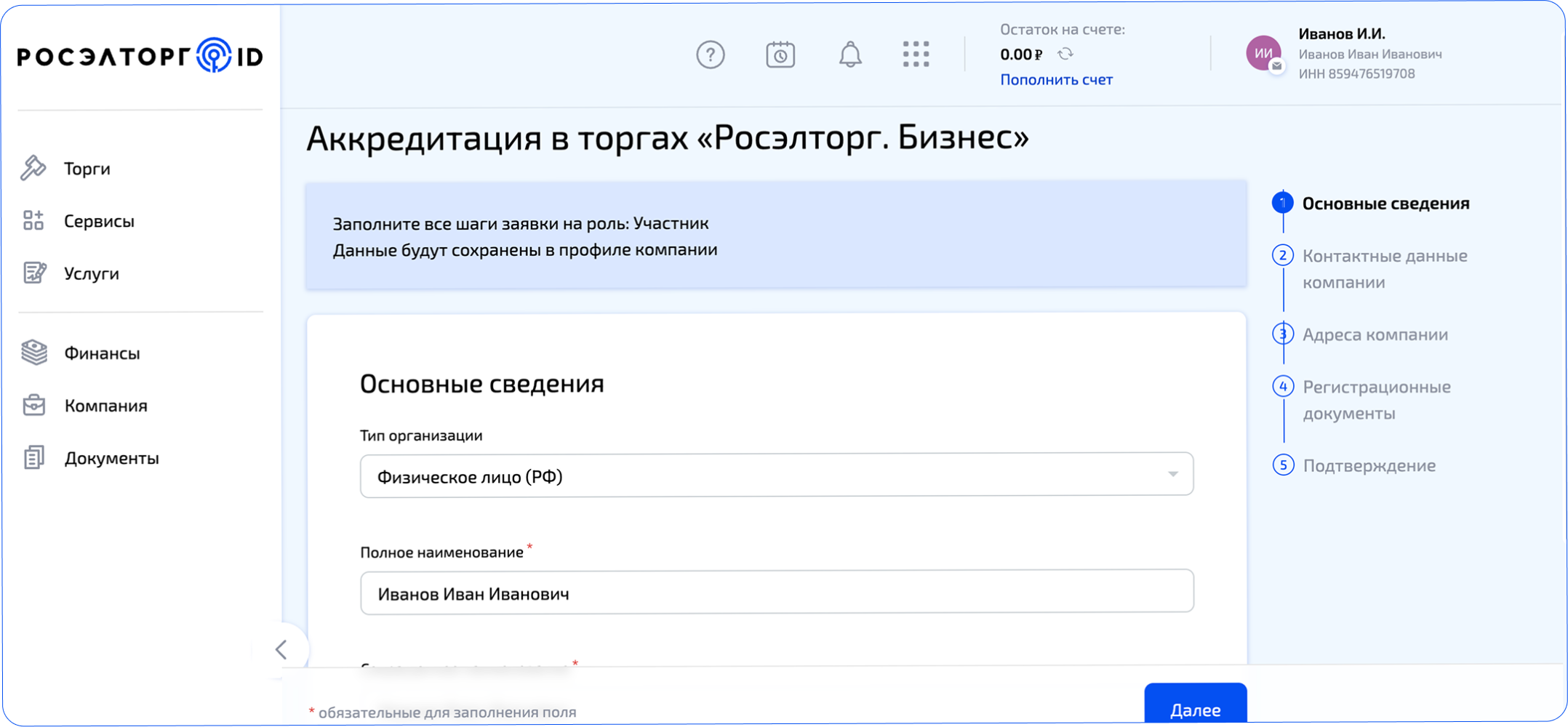Open the Компания section
Screen dimensions: 1568x727
106,406
